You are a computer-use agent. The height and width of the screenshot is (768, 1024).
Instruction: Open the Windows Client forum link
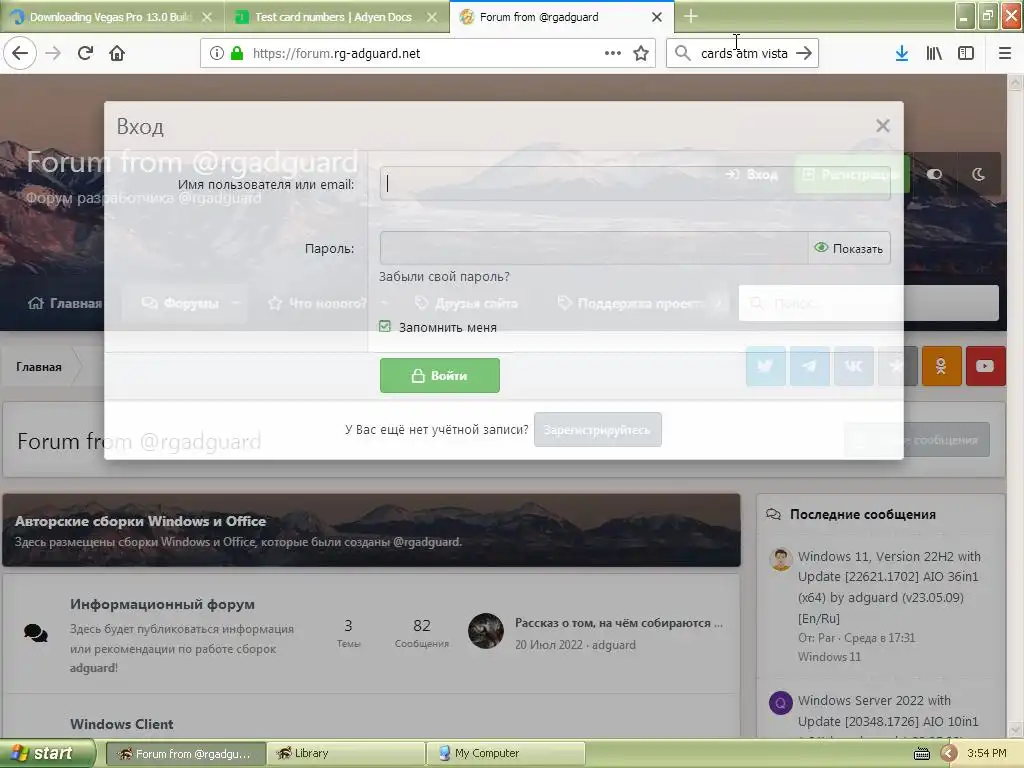click(121, 724)
